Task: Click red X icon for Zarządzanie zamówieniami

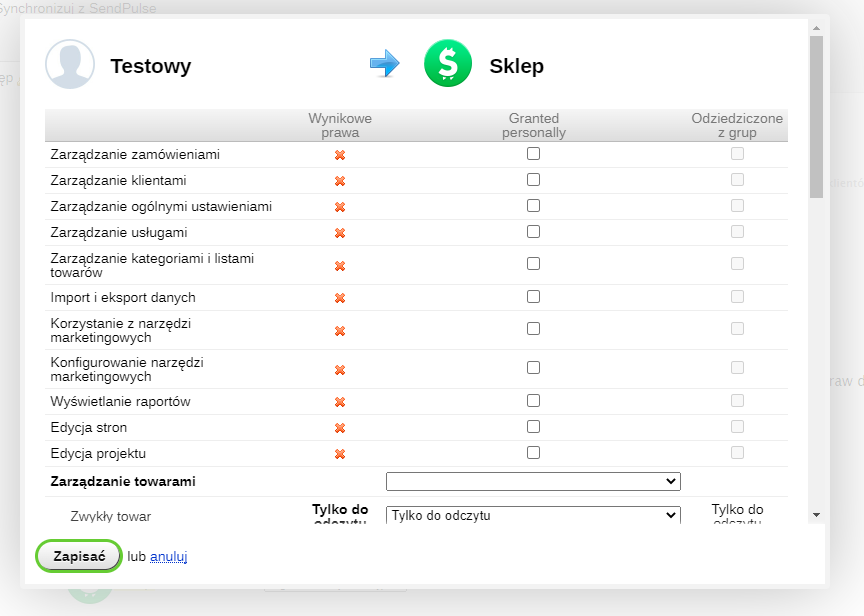Action: pos(340,155)
